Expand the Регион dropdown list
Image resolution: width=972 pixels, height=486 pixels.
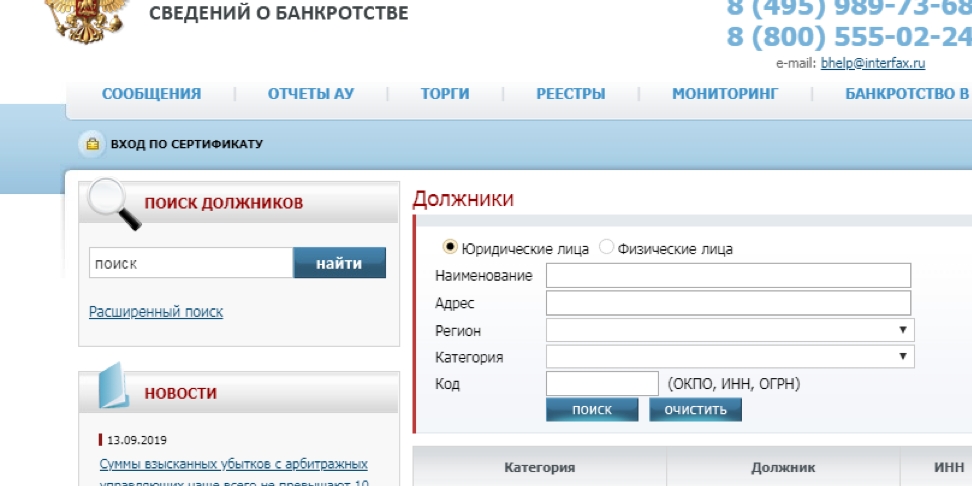coord(729,330)
